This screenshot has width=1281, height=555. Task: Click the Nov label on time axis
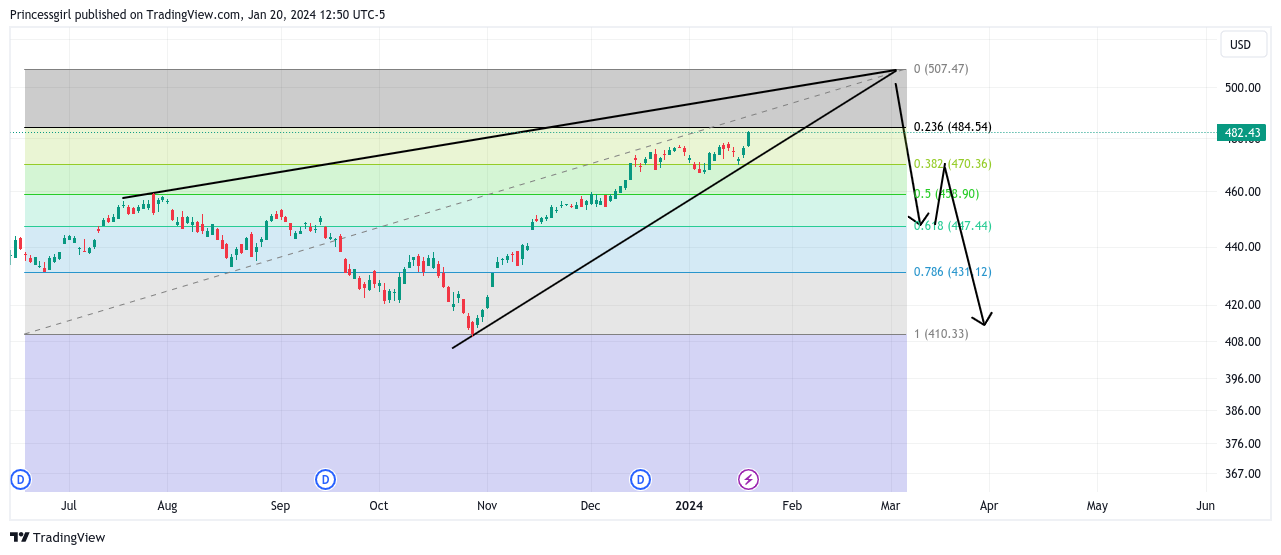[487, 506]
